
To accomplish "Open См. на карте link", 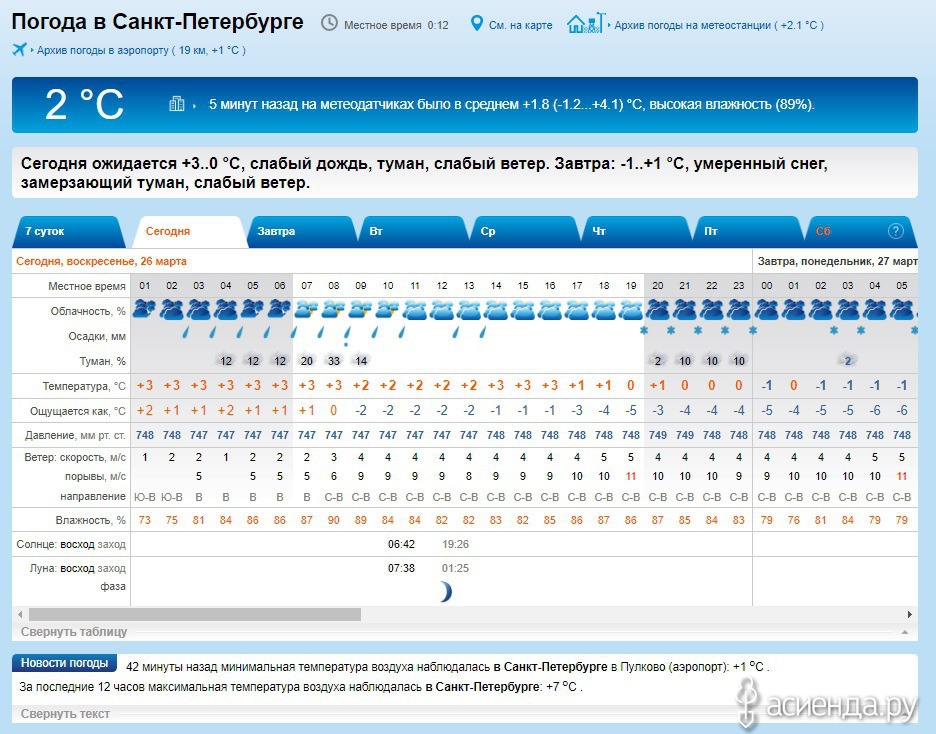I will 521,26.
